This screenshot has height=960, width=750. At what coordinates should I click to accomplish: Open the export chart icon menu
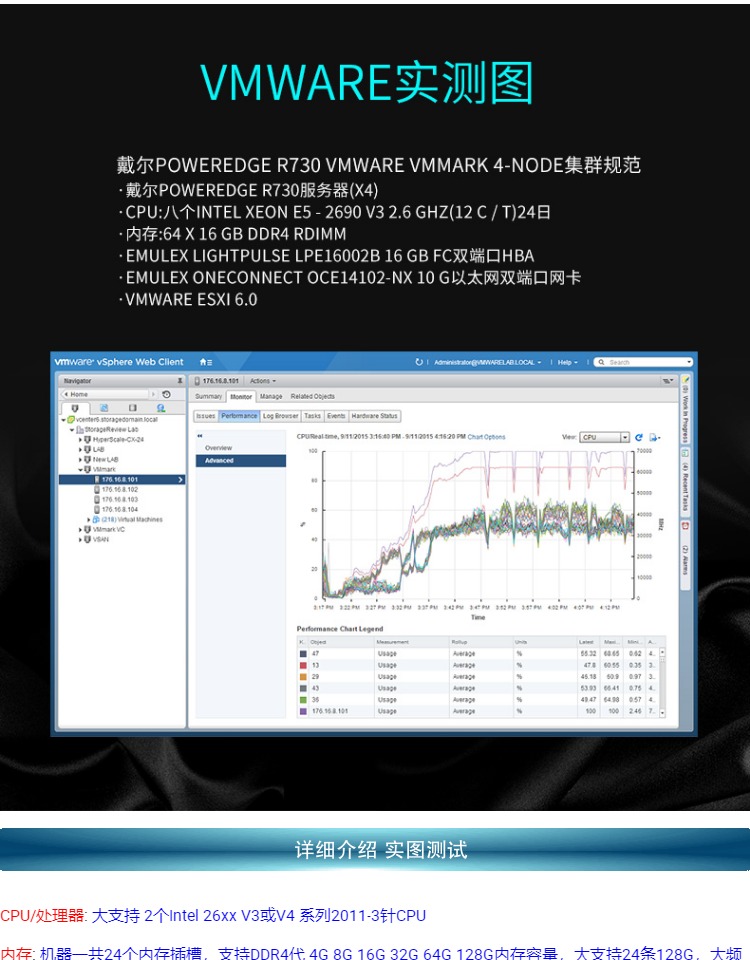pos(654,437)
